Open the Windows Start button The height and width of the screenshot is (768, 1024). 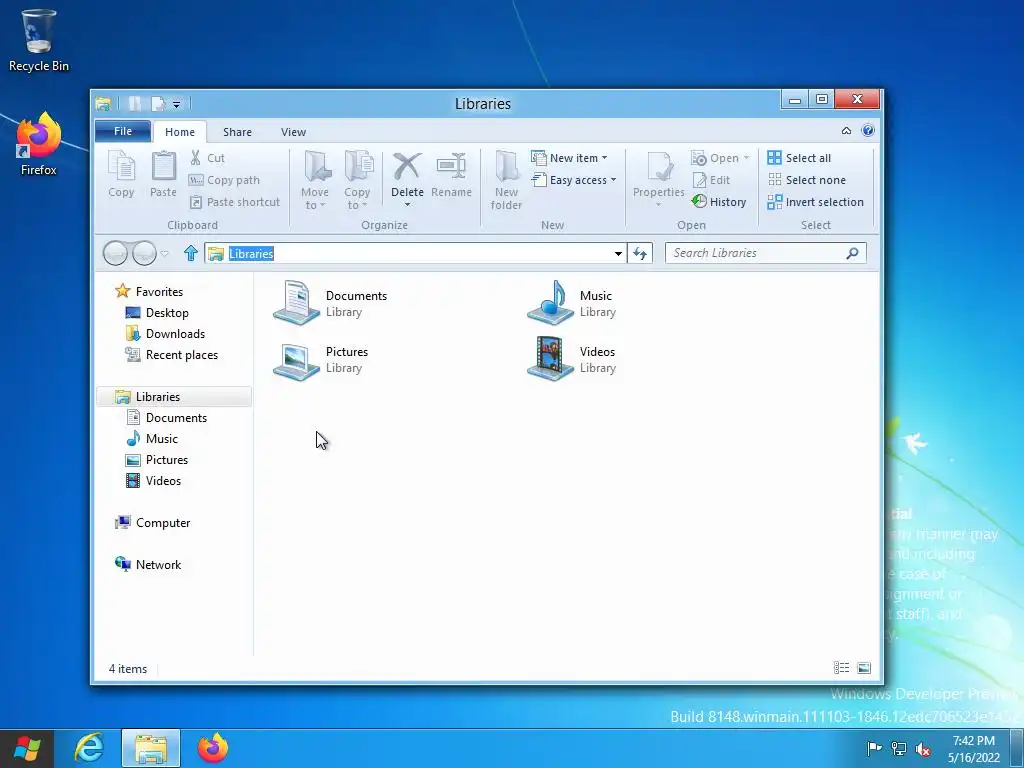[26, 748]
